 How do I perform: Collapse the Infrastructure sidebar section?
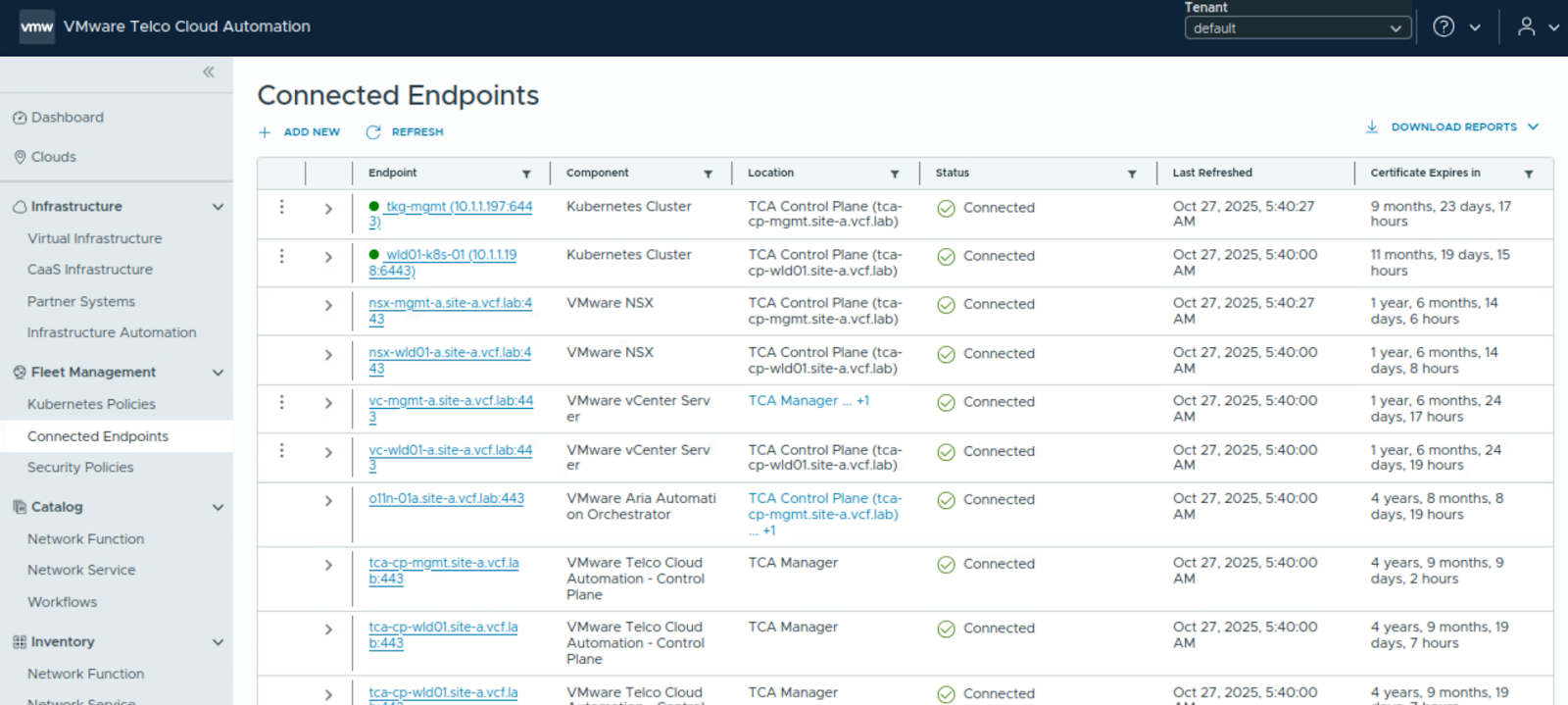218,207
